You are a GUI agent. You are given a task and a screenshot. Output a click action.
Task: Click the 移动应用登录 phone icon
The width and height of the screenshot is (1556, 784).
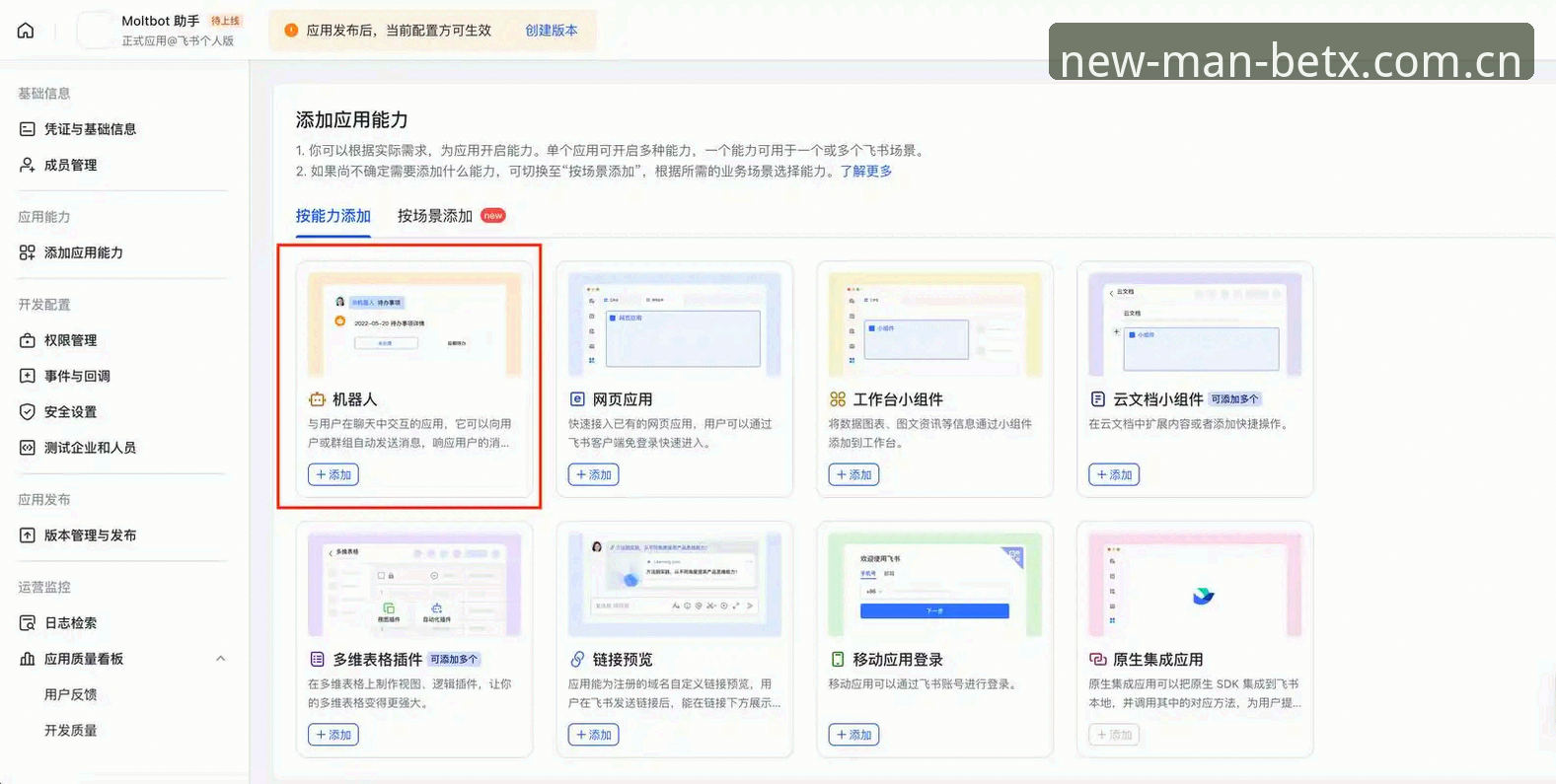[x=838, y=659]
